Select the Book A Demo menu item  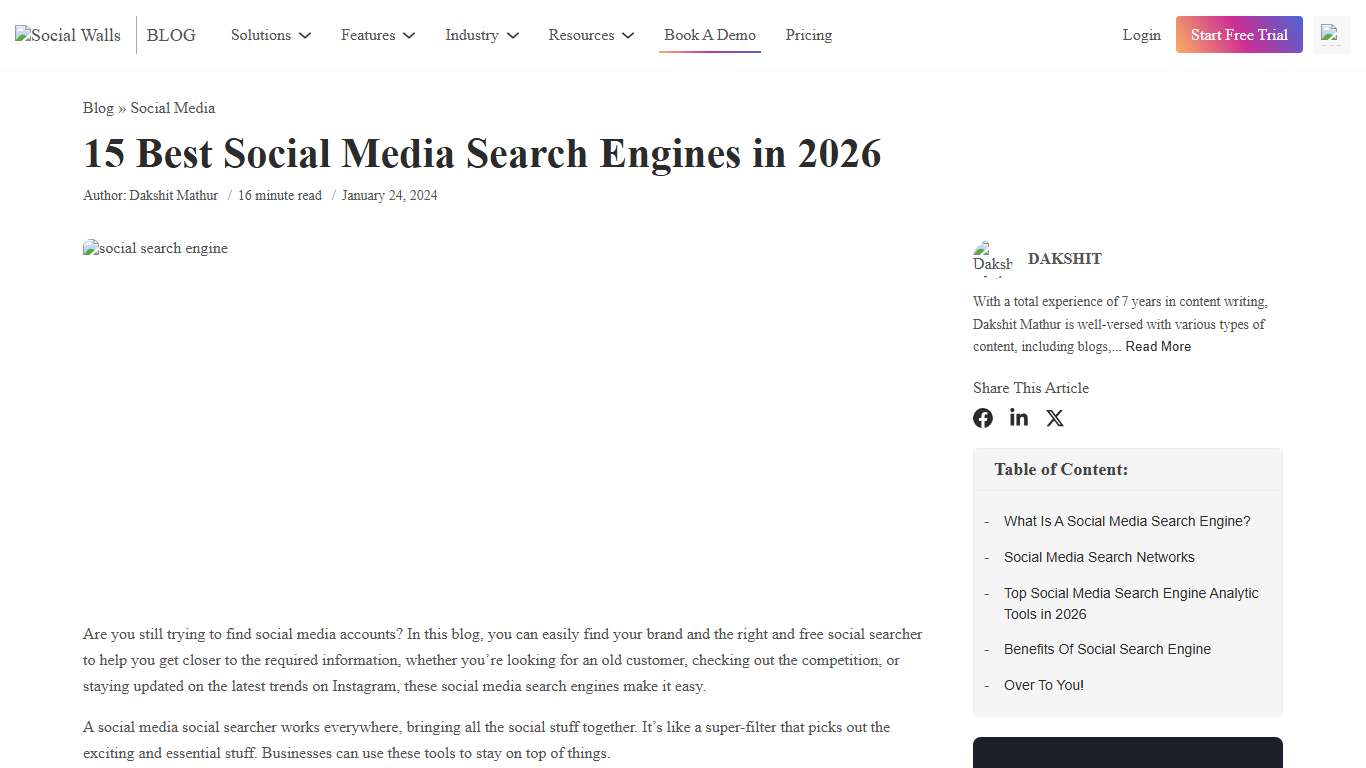click(x=709, y=35)
